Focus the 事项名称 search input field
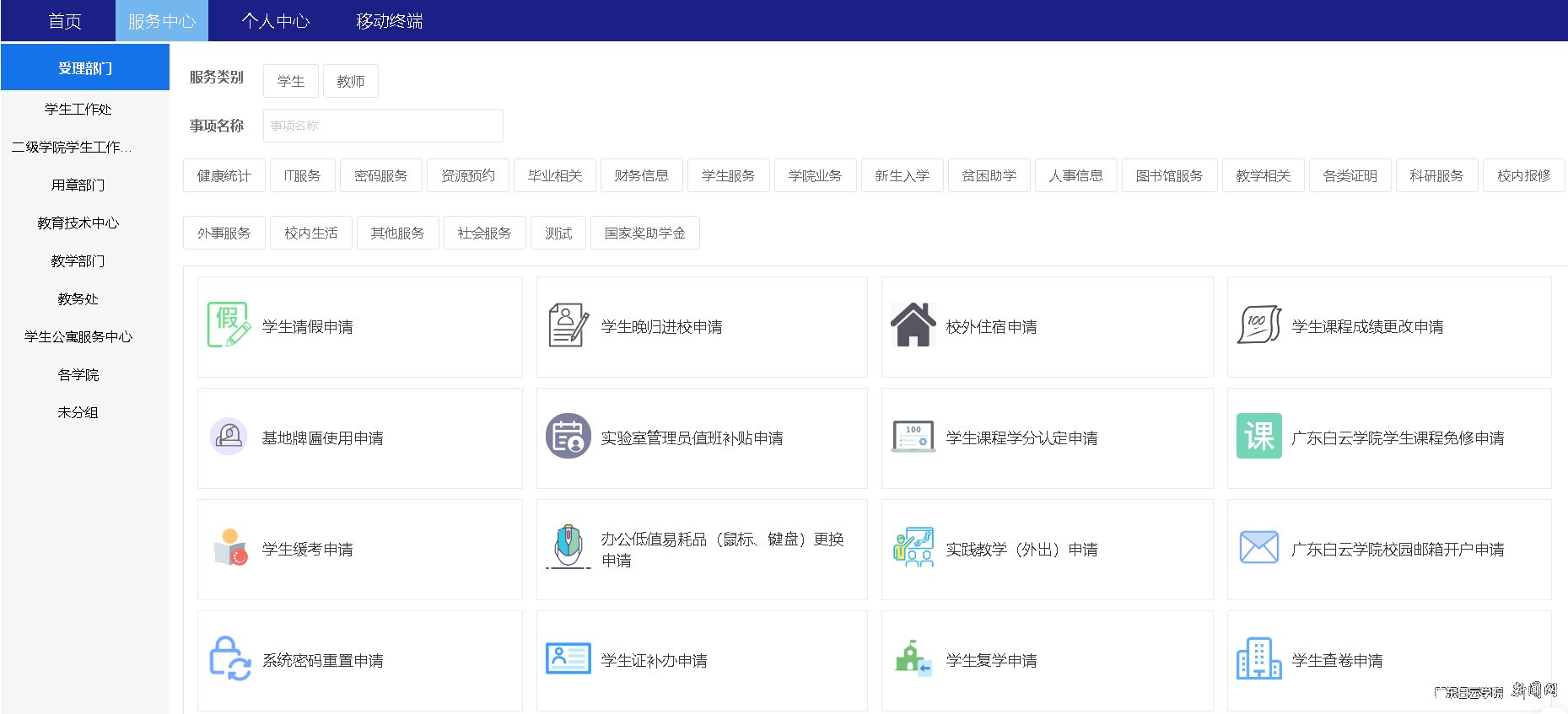The image size is (1568, 714). pyautogui.click(x=383, y=126)
